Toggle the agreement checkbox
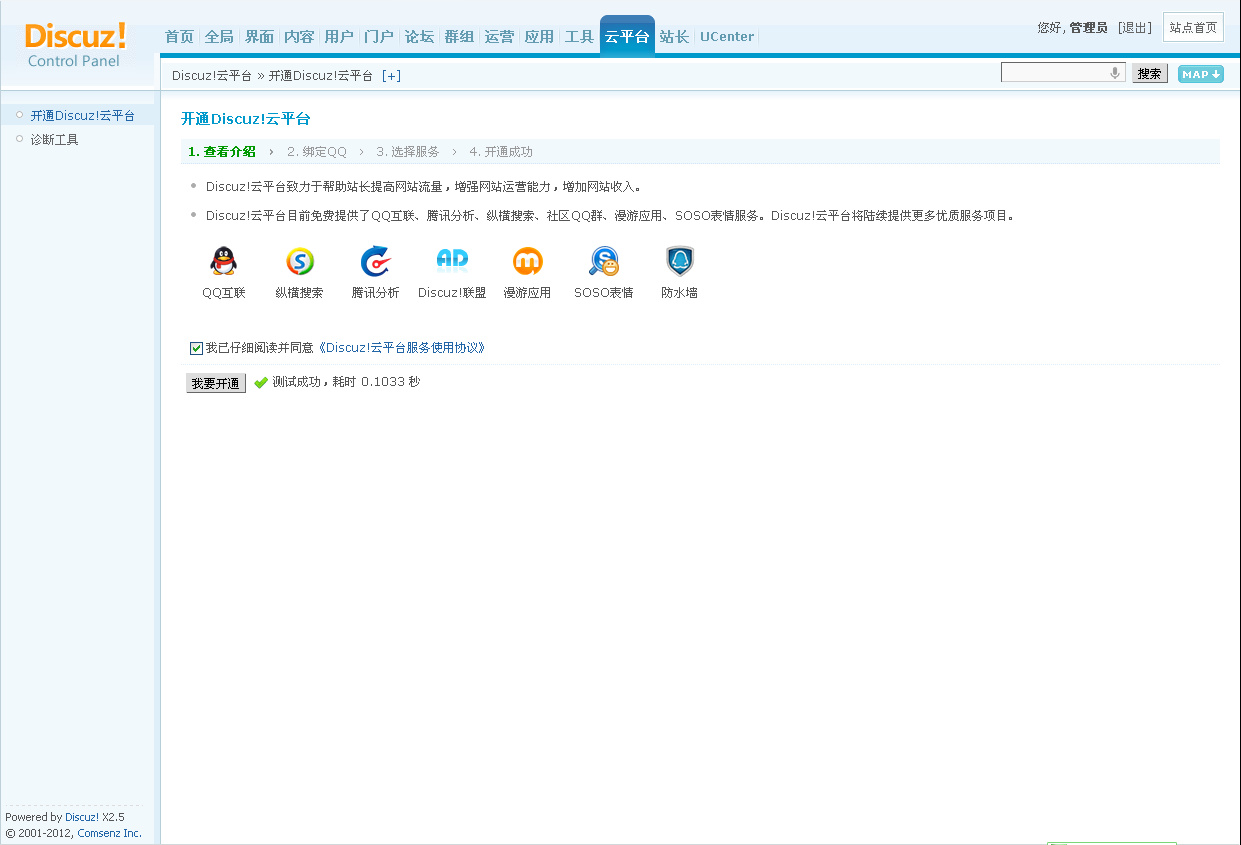The height and width of the screenshot is (845, 1241). (x=196, y=348)
